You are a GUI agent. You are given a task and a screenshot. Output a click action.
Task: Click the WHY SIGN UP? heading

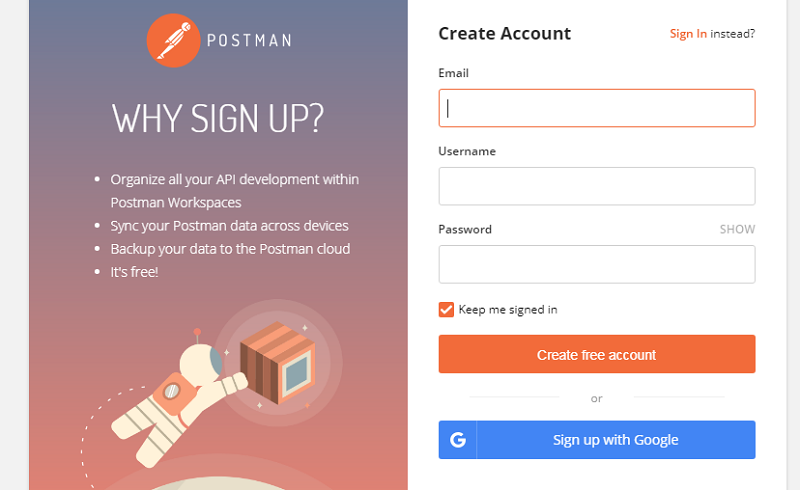[x=218, y=118]
